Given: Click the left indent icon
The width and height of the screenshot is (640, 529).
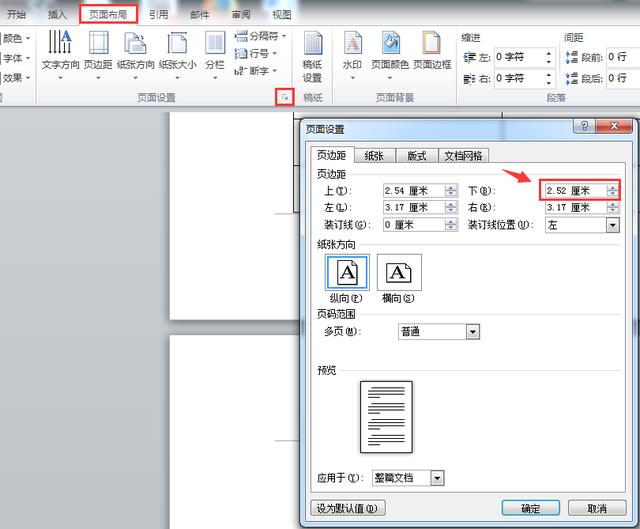Looking at the screenshot, I should tap(469, 57).
